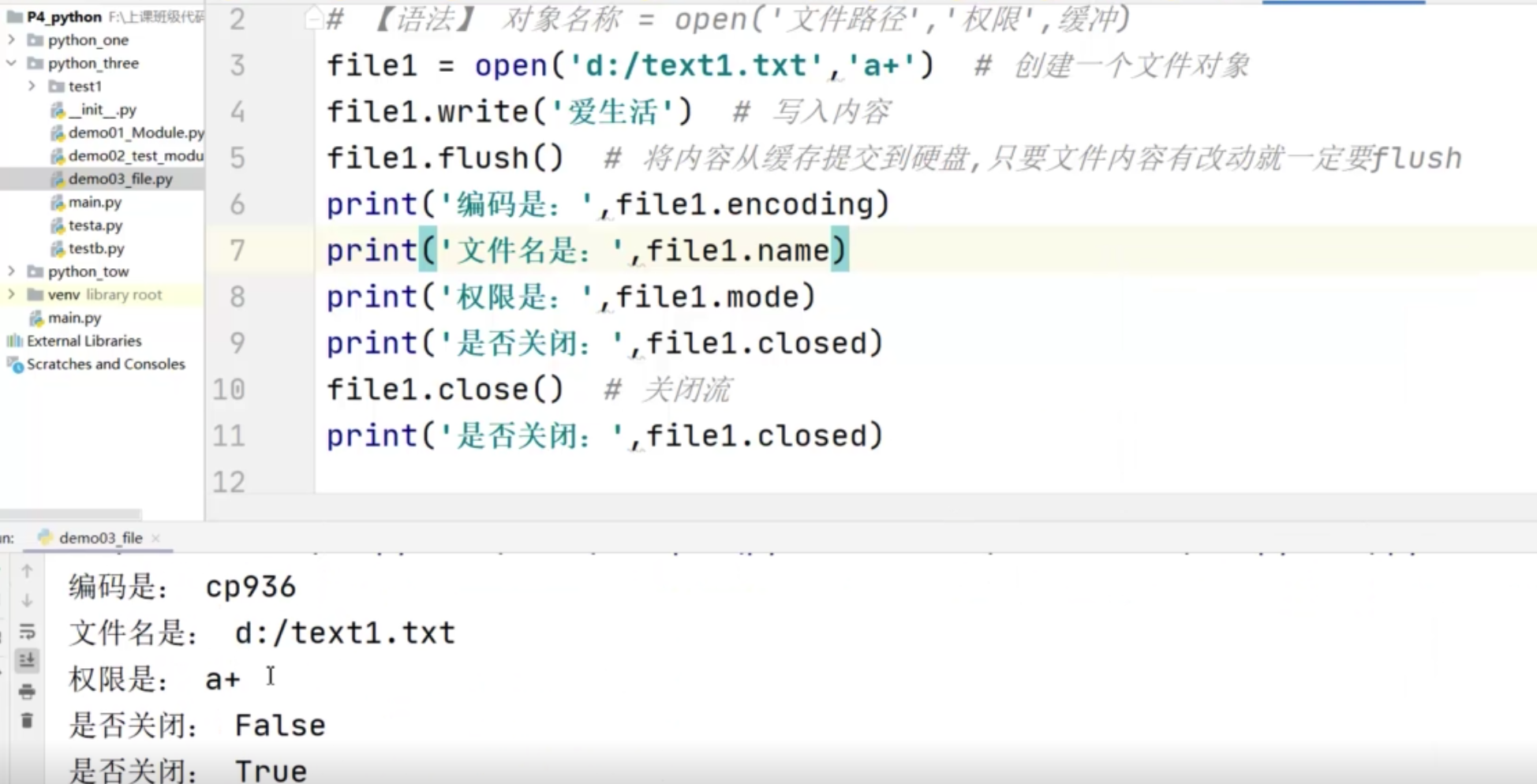Click 'True' in console output
The image size is (1537, 784).
(271, 771)
